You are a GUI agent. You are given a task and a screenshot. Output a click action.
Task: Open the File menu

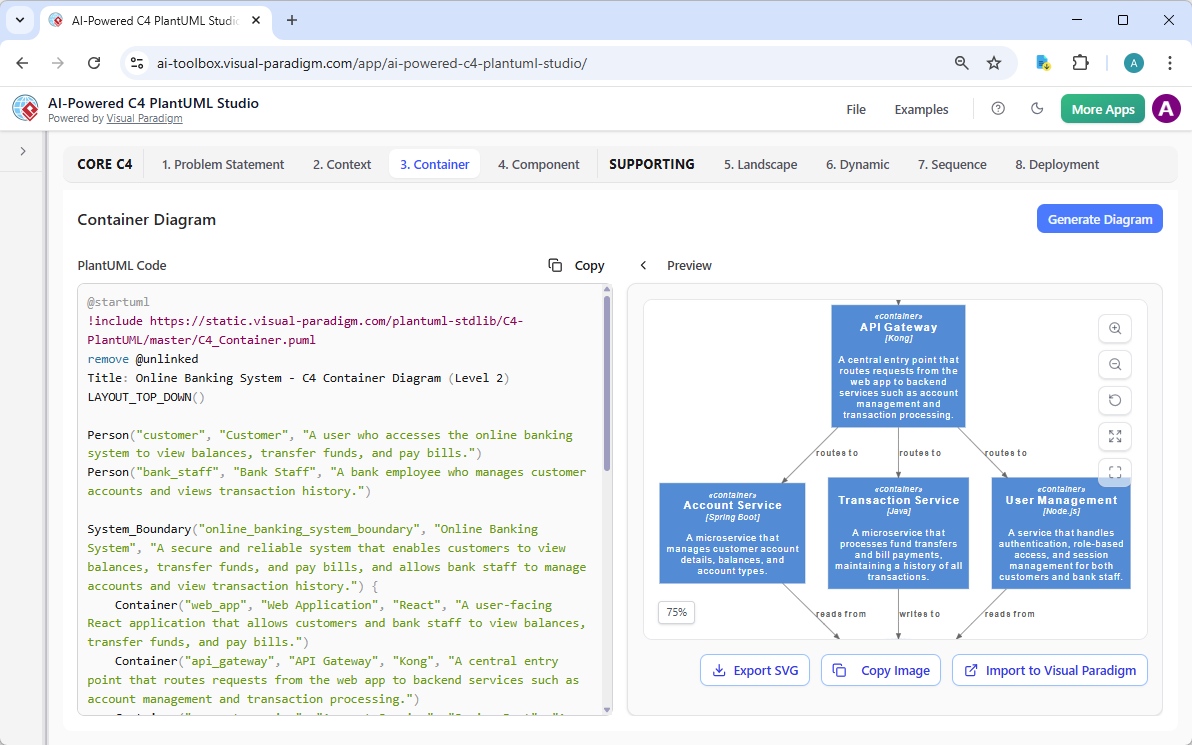pyautogui.click(x=856, y=109)
